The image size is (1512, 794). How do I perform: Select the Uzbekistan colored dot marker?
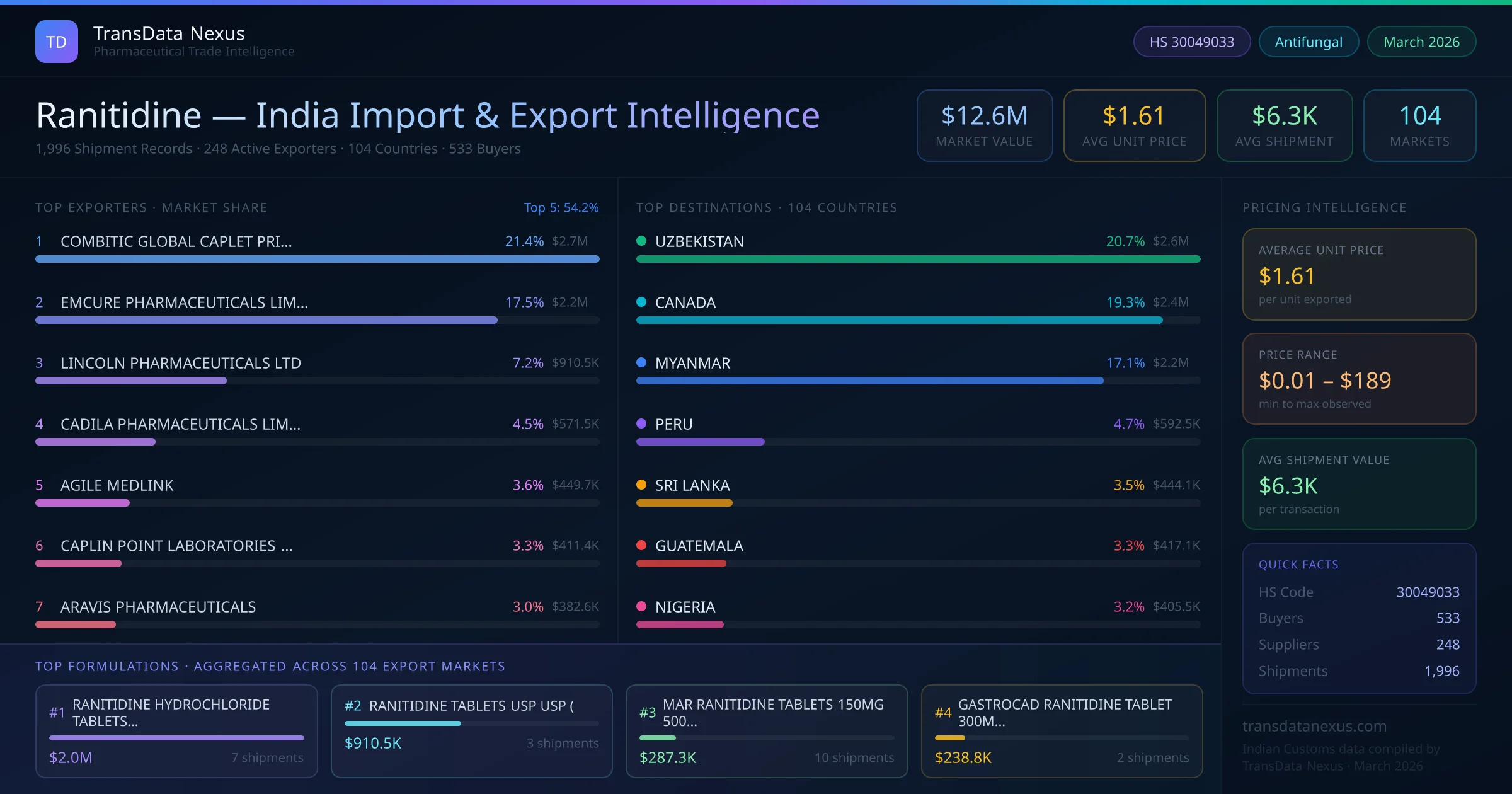point(641,241)
